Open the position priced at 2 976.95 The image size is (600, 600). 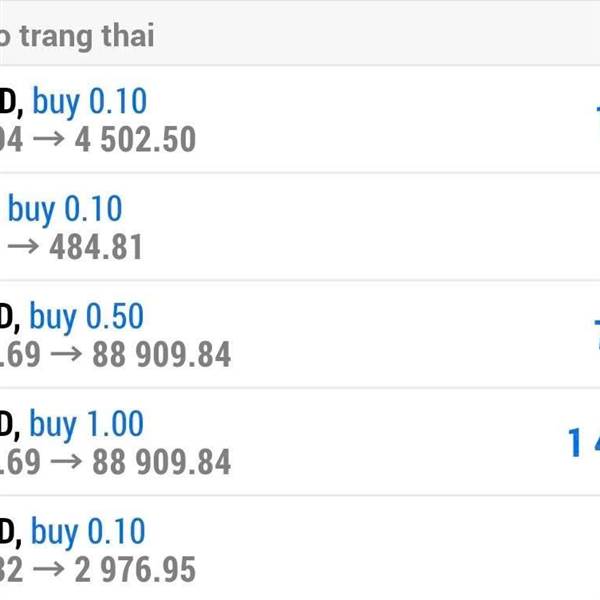[300, 550]
